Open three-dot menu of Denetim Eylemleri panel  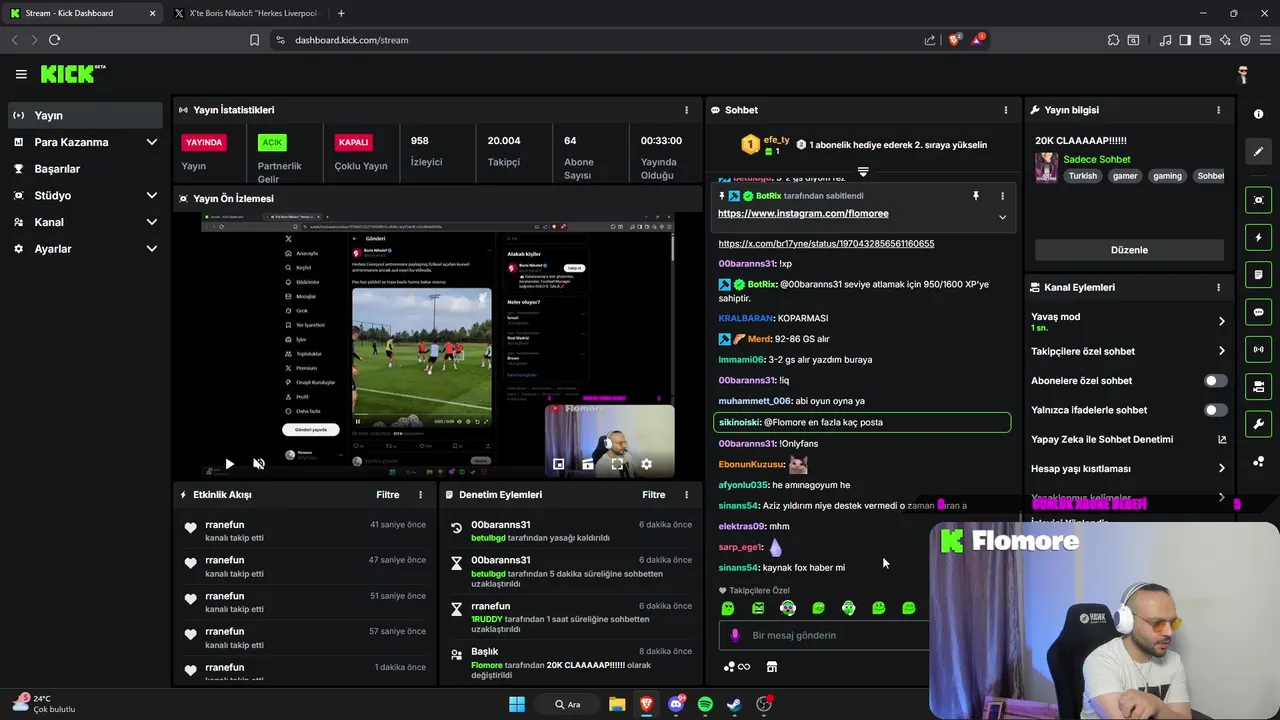tap(686, 495)
